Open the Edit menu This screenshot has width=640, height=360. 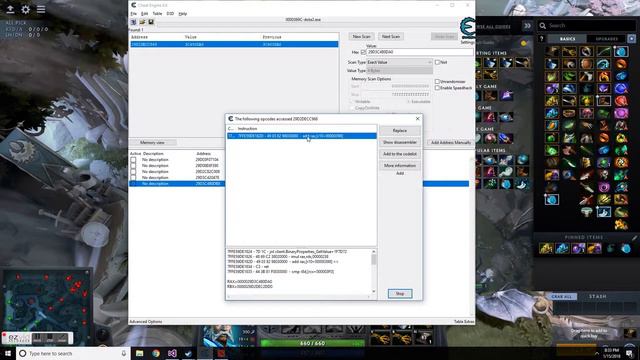coord(144,14)
